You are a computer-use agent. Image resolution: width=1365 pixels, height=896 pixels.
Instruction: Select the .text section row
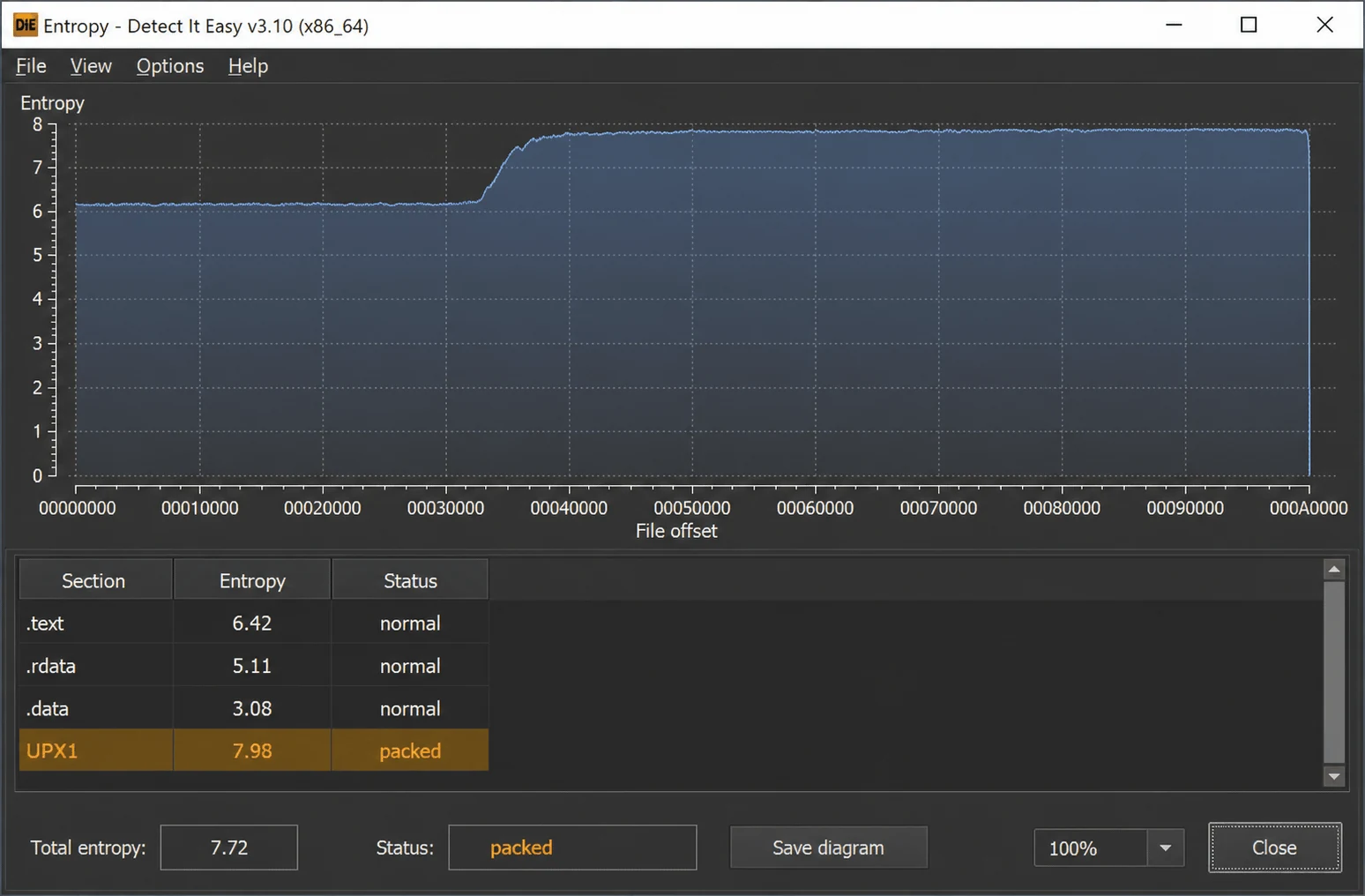(254, 623)
